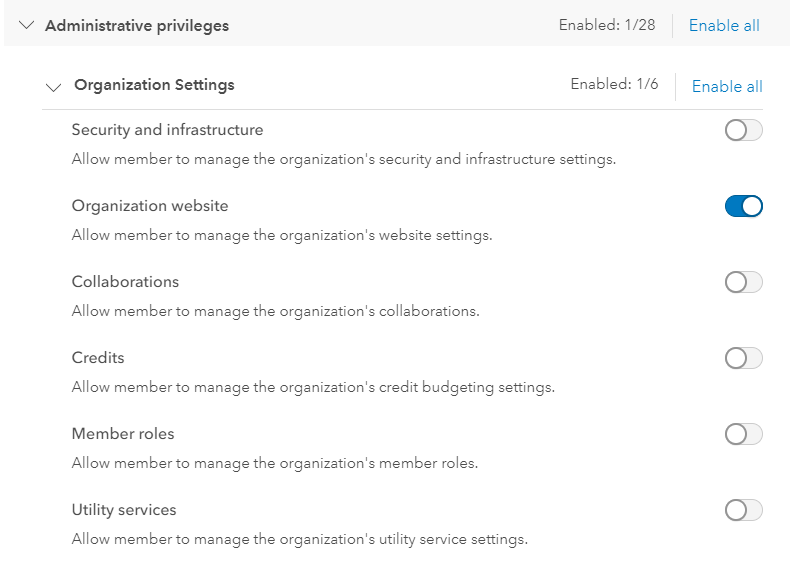
Task: Click the Collaborations privilege label
Action: click(125, 282)
